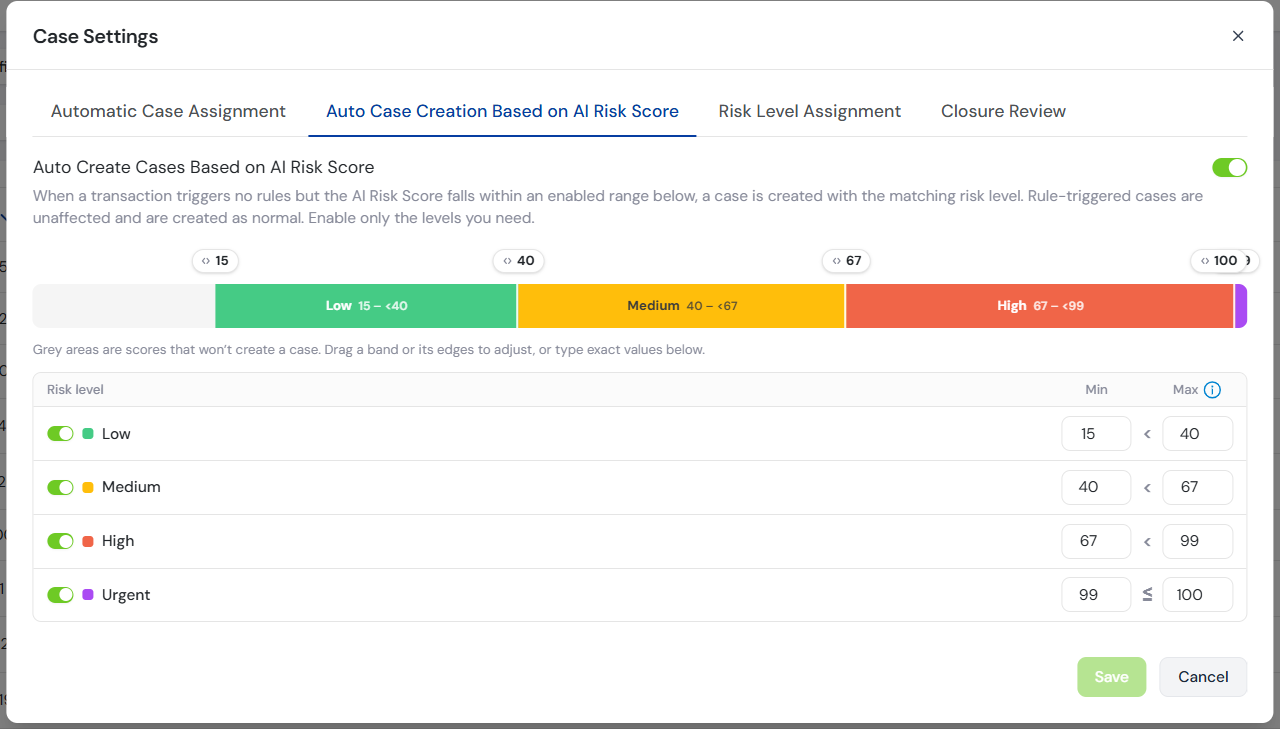Click the Medium Min field showing 40
This screenshot has height=729, width=1280.
tap(1096, 487)
